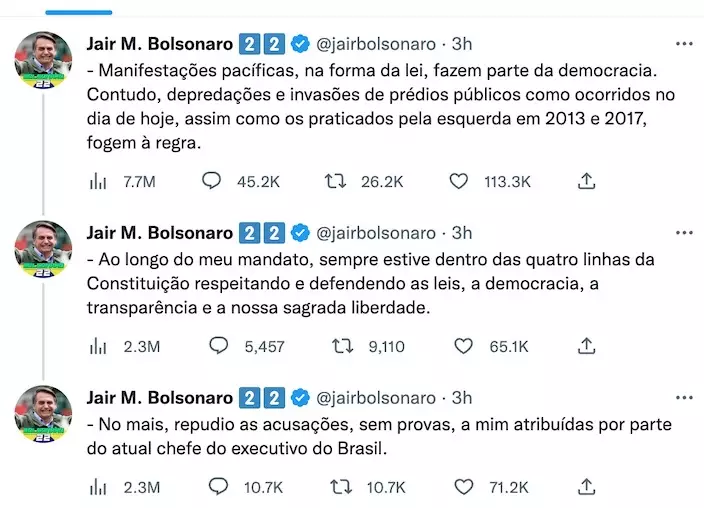Screen dimensions: 704x508
Task: Reply to the 'No mais, repudio' tweet
Action: pos(218,487)
